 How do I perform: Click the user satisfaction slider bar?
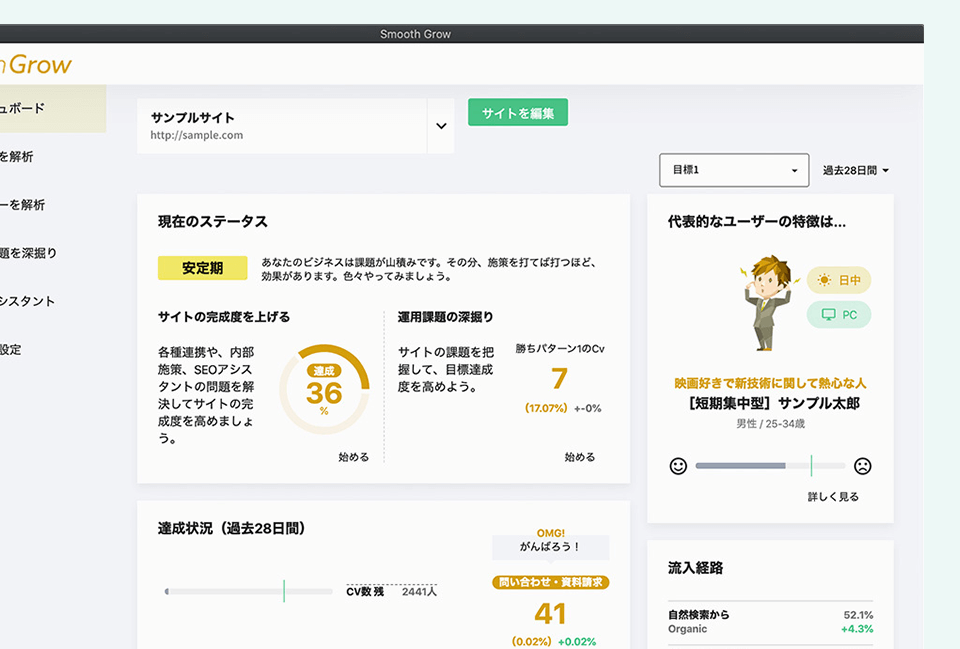coord(770,466)
